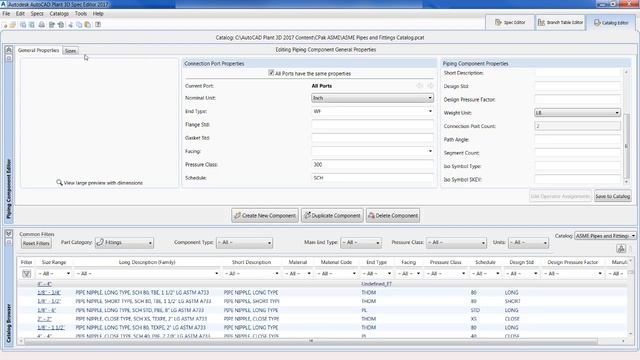
Task: Click the Schedule input field in port properties
Action: 372,178
